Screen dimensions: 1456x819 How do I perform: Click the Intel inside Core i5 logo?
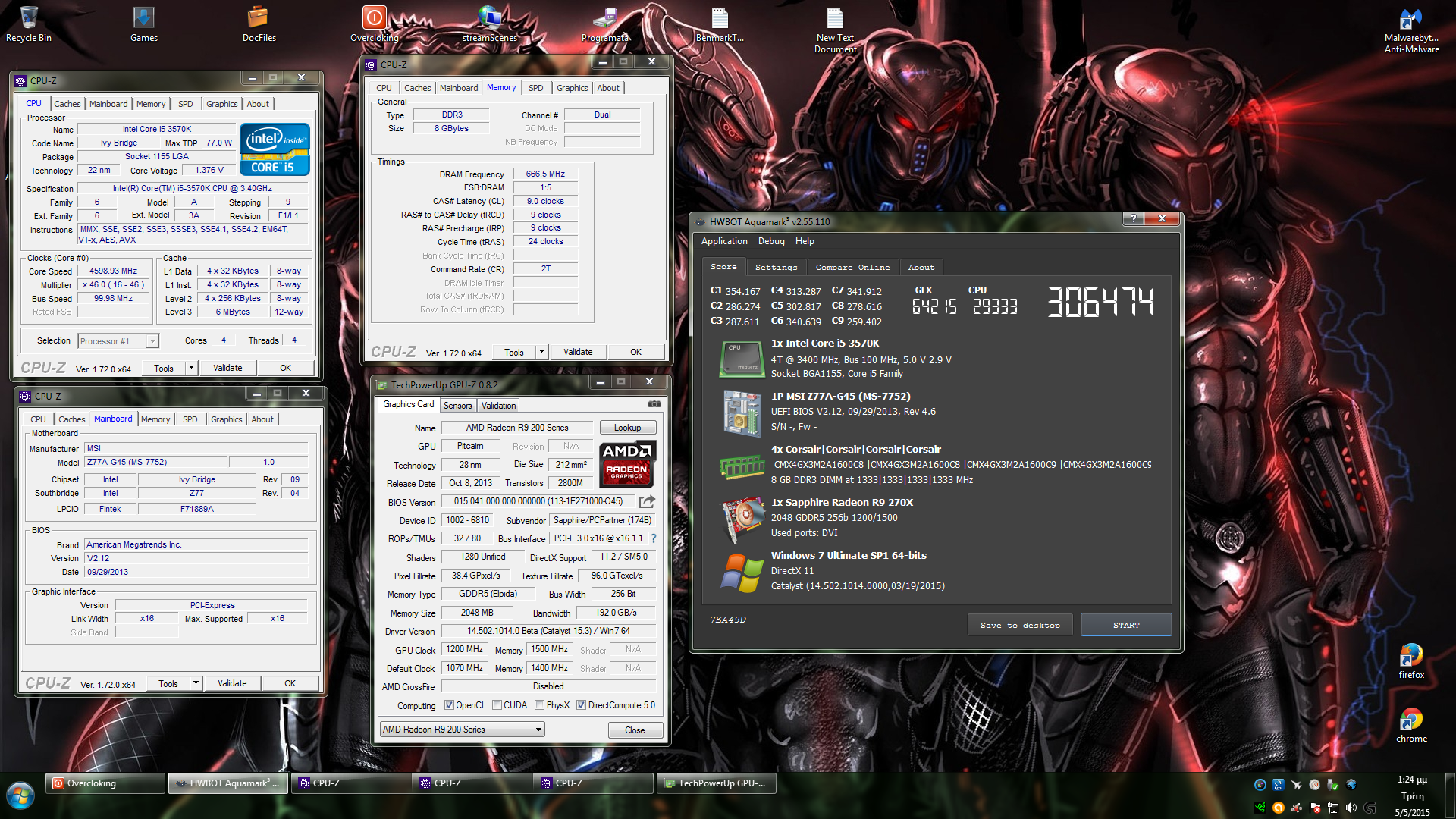(x=275, y=149)
